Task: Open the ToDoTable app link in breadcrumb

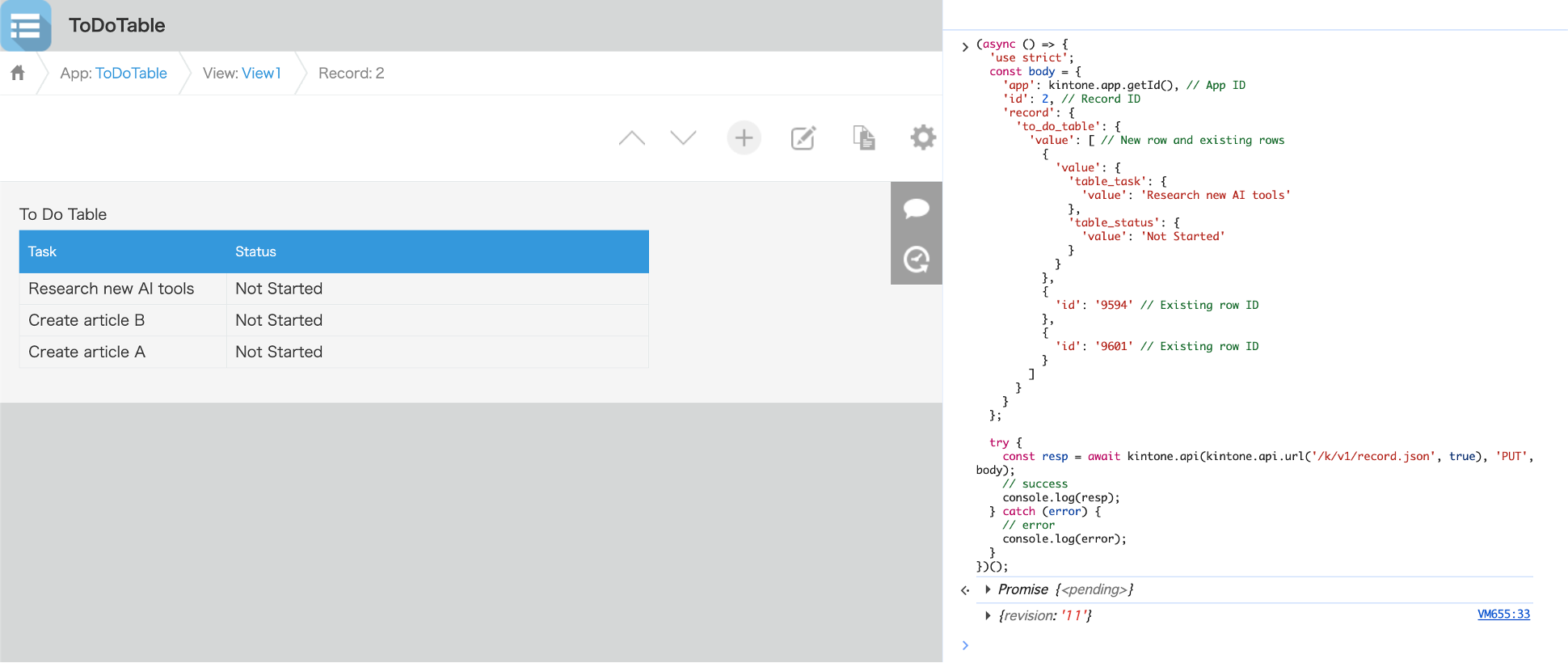Action: (131, 74)
